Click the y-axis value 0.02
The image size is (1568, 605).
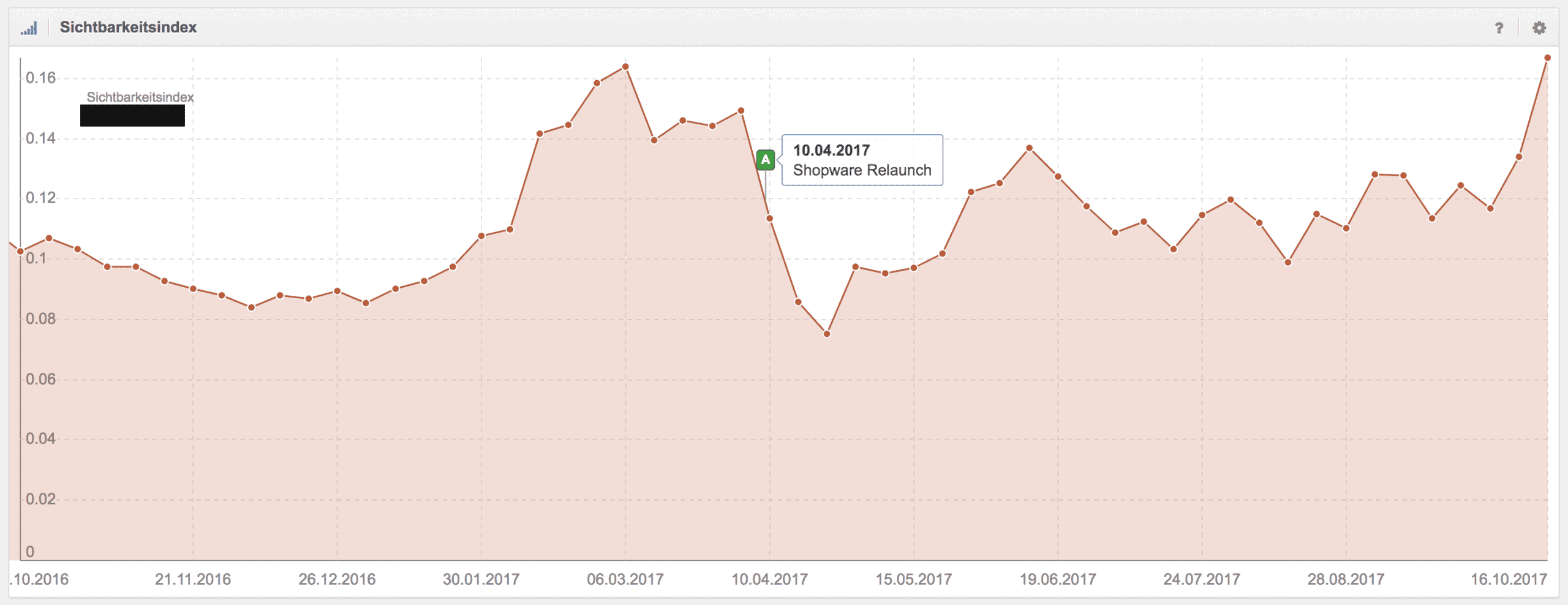click(x=41, y=499)
